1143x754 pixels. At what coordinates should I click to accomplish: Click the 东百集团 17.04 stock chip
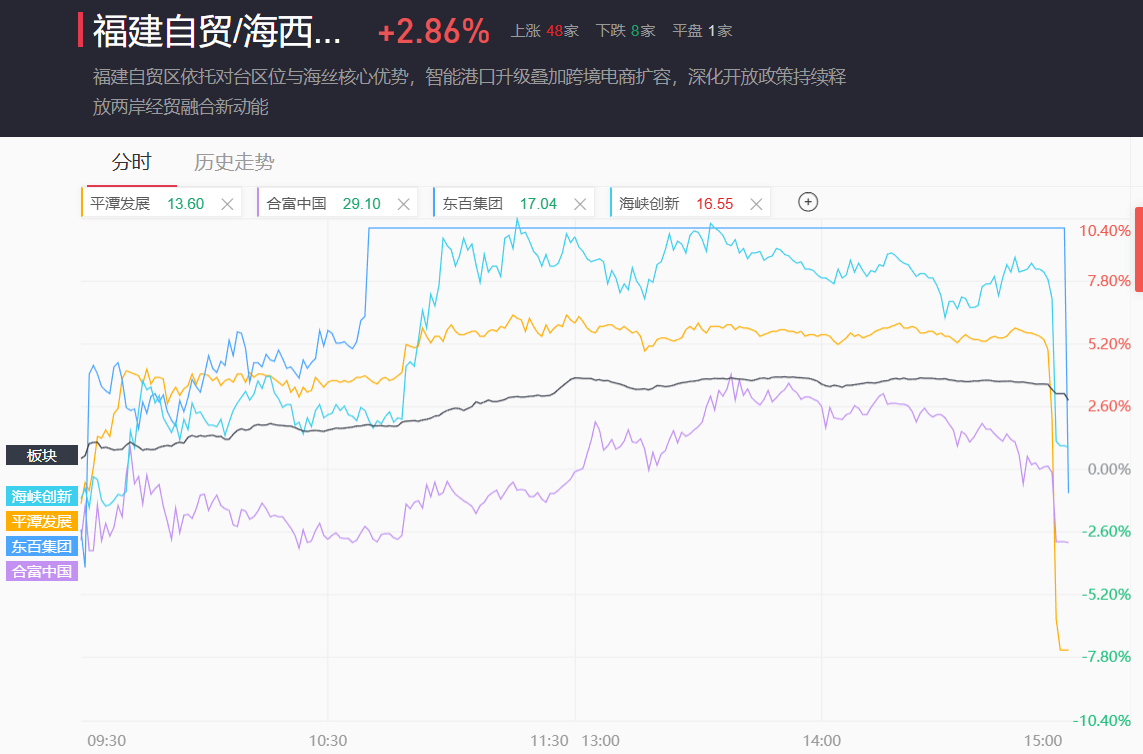pyautogui.click(x=498, y=204)
